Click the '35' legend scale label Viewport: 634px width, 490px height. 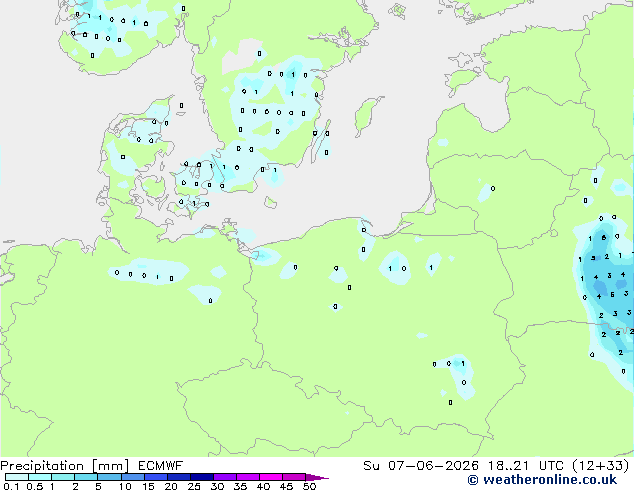(241, 486)
